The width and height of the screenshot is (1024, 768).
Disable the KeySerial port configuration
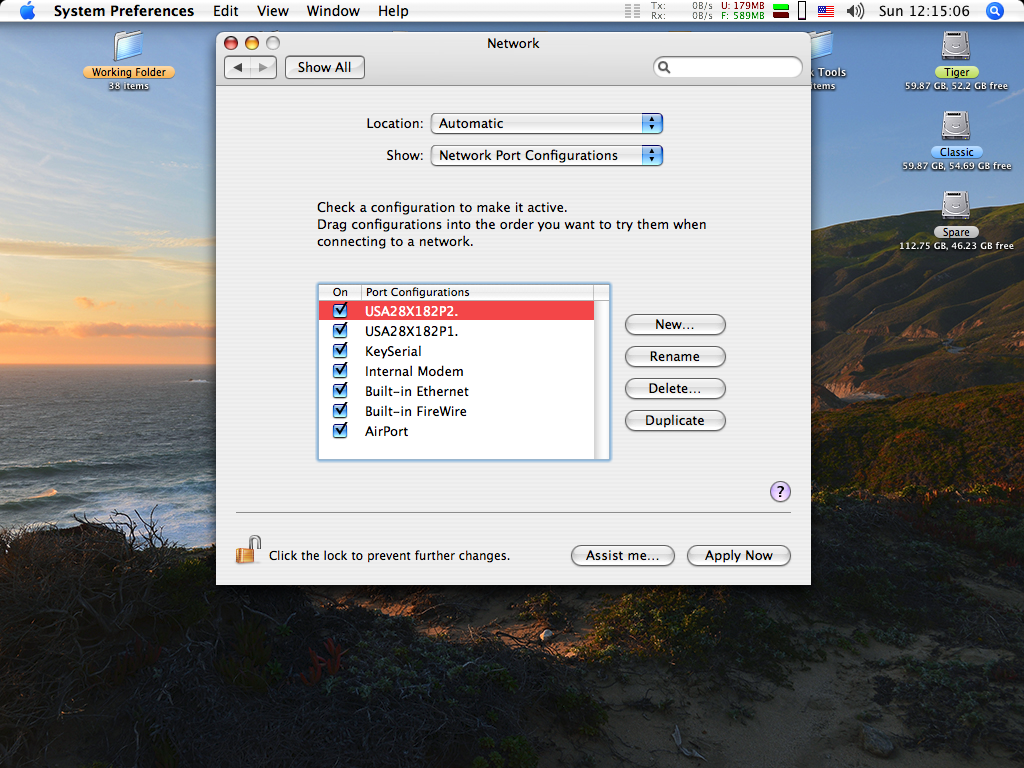tap(340, 351)
